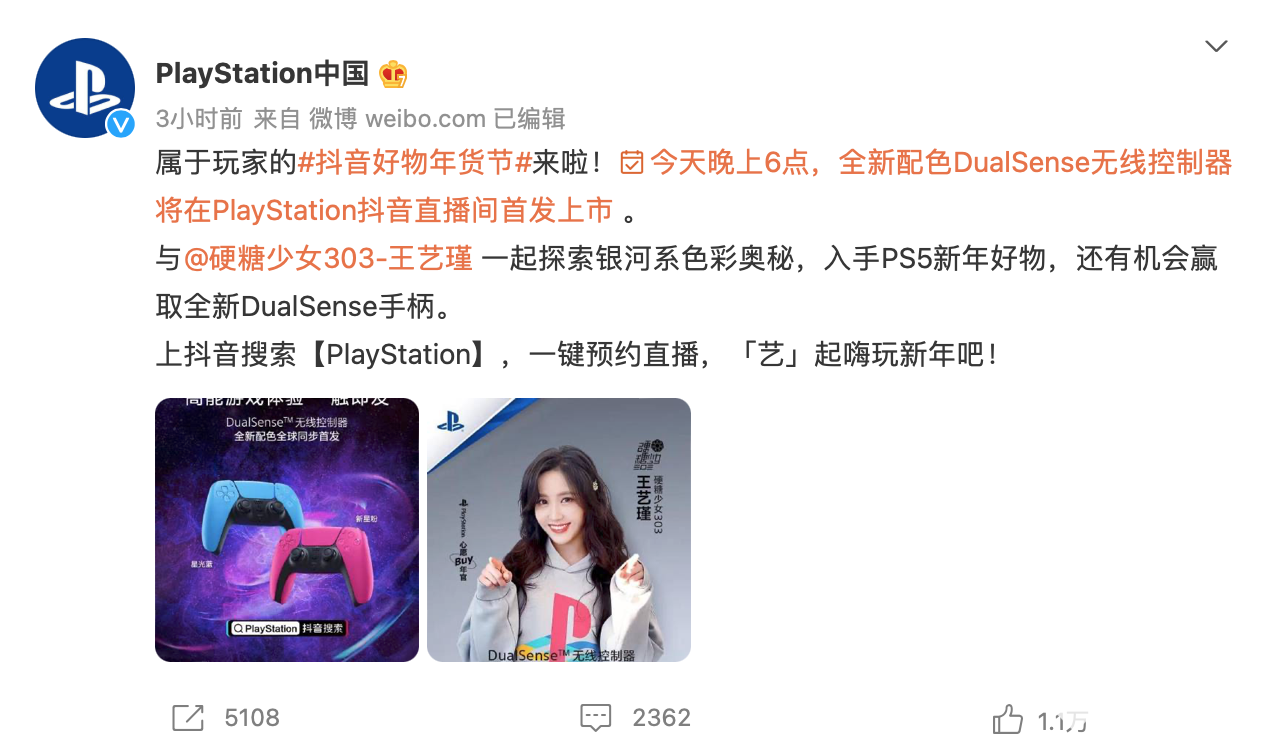
Task: Click the 3小时前 post timestamp
Action: coord(199,119)
